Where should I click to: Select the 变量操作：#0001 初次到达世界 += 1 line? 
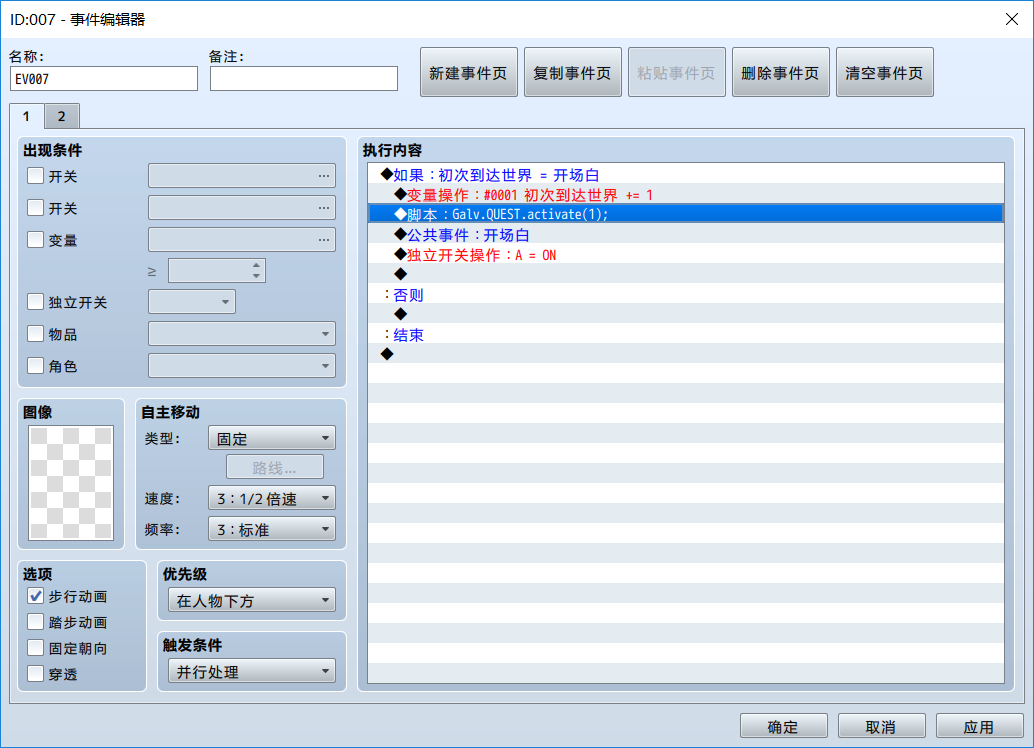(x=686, y=195)
